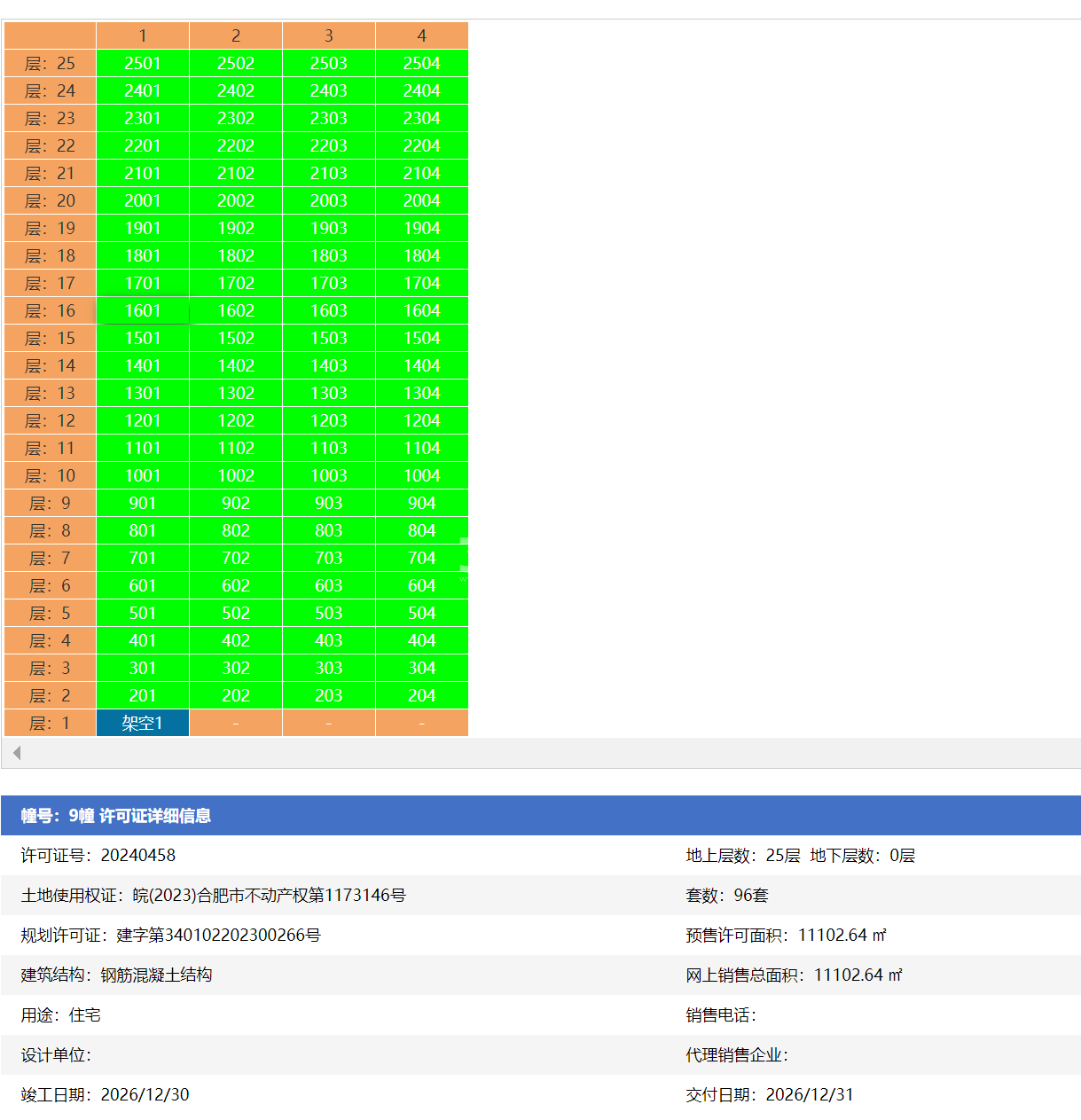The height and width of the screenshot is (1120, 1081).
Task: Click the horizontal scrollbar left arrow
Action: click(x=16, y=753)
